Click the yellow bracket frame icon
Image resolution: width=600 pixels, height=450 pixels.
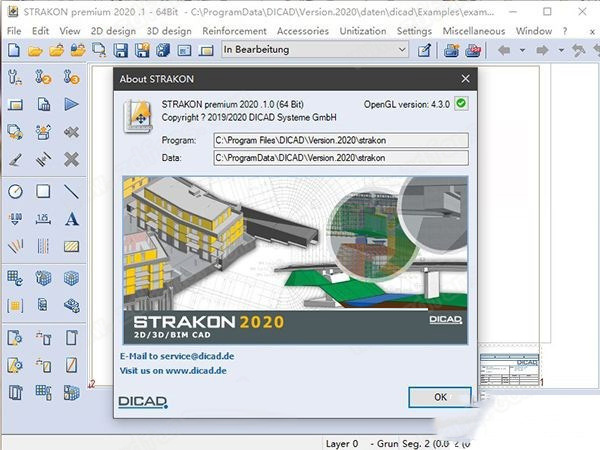tap(15, 305)
